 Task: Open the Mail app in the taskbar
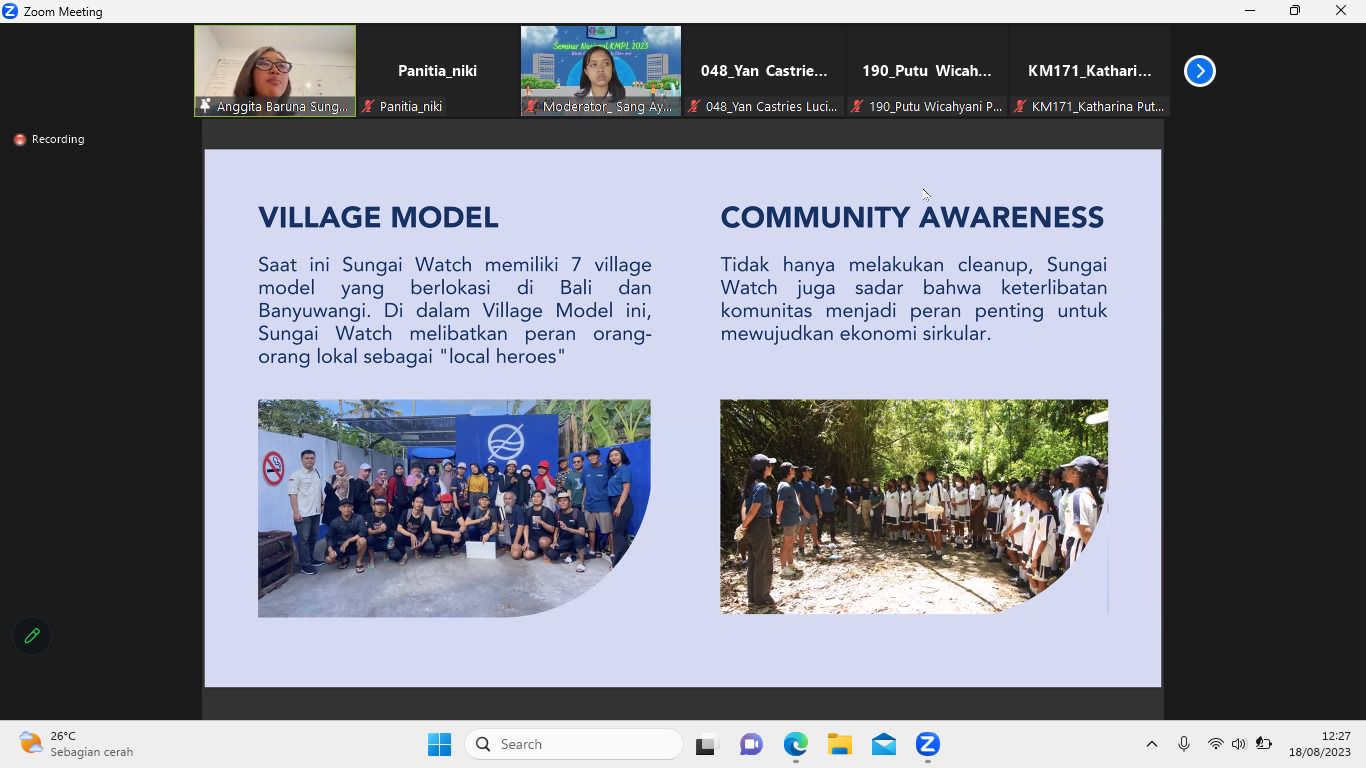click(x=883, y=744)
